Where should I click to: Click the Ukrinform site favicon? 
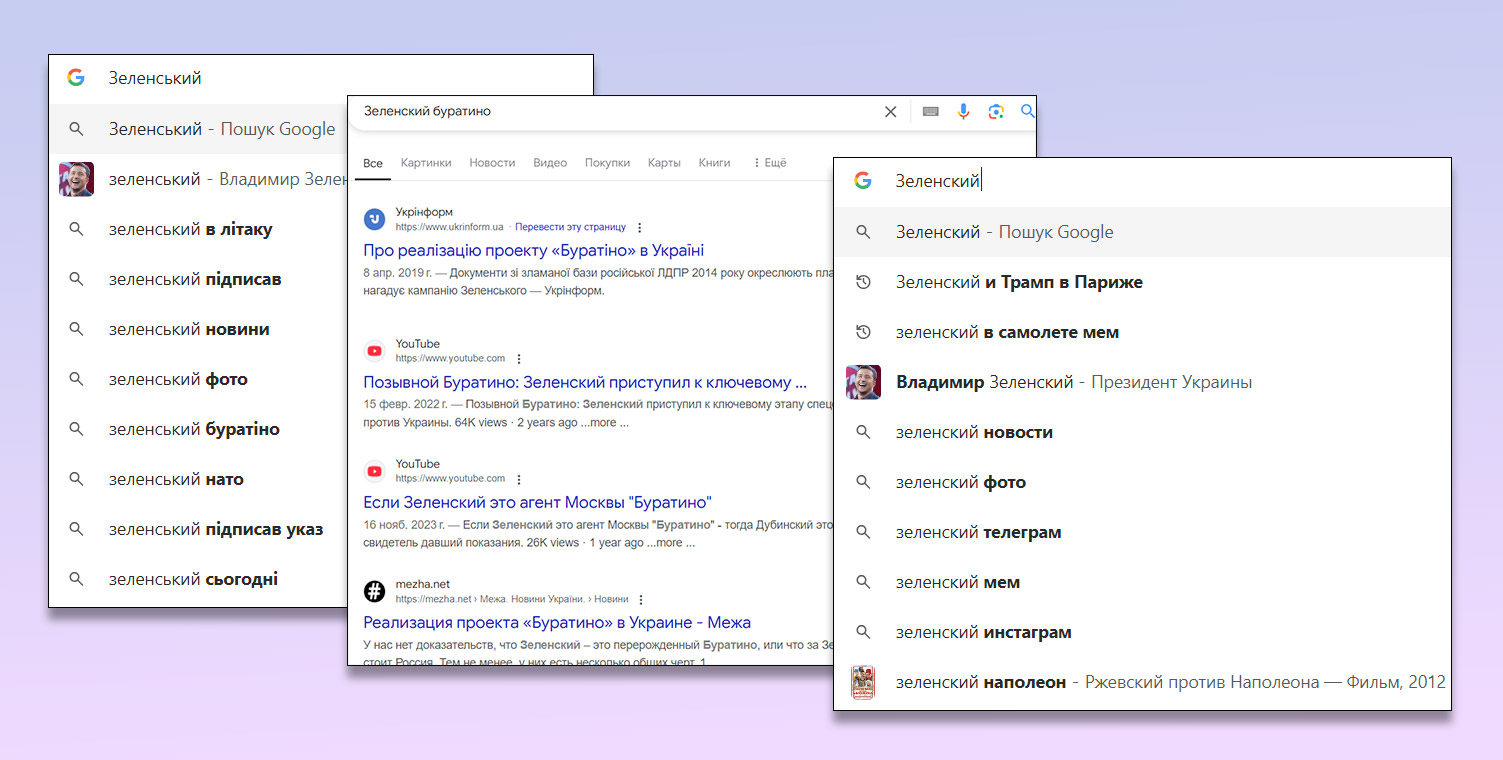(x=374, y=219)
